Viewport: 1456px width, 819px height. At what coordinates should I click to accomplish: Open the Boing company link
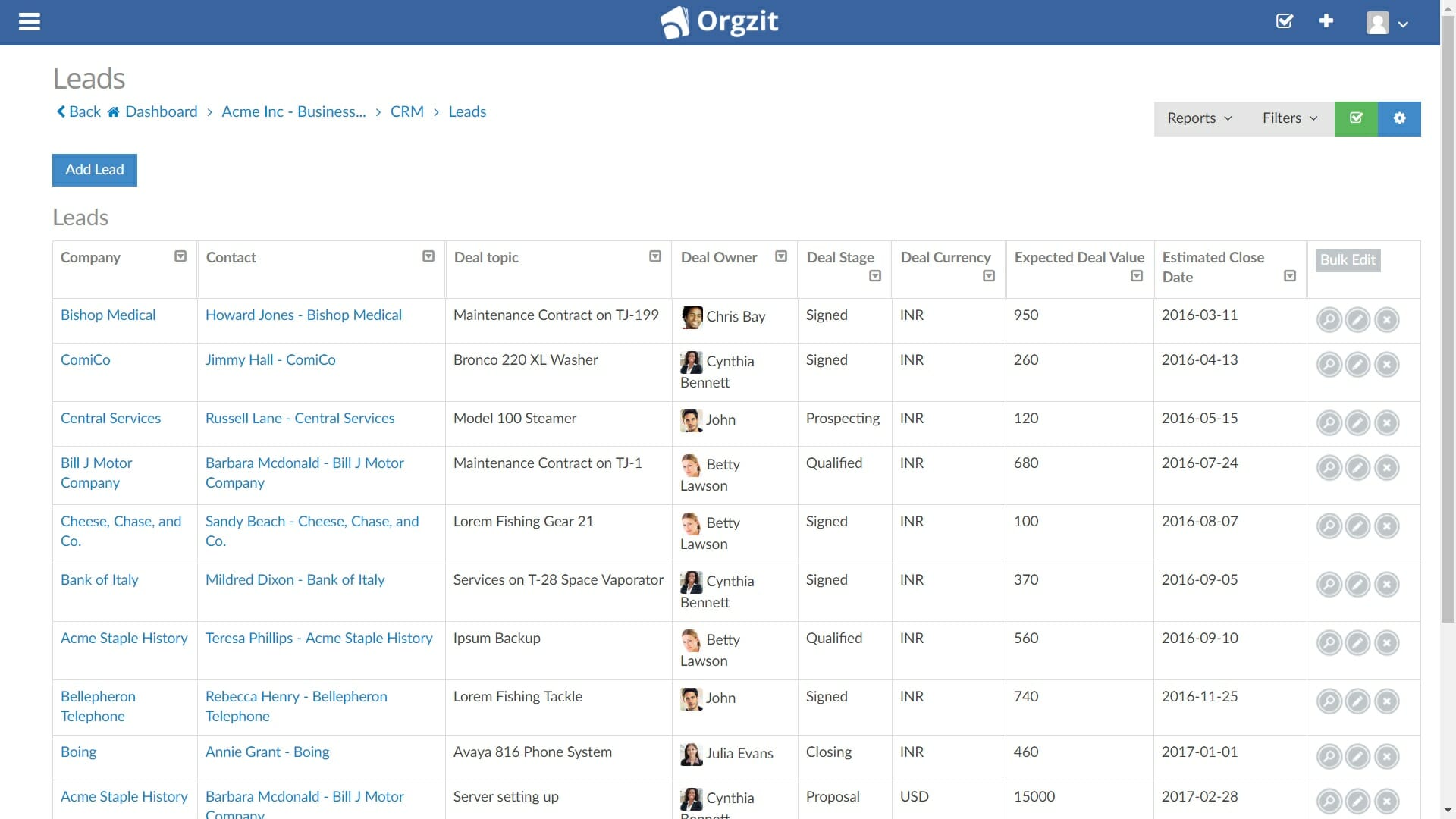(78, 752)
